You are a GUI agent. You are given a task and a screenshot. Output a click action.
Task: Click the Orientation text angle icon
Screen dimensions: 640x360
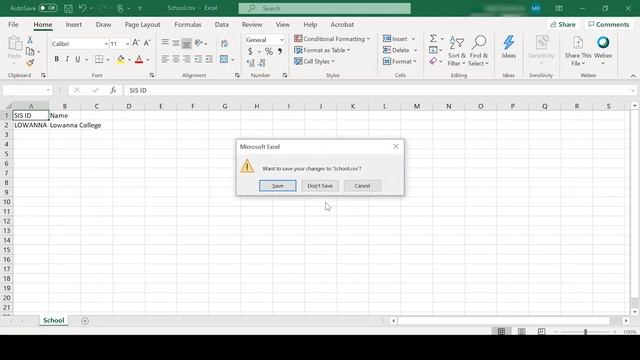pos(199,43)
